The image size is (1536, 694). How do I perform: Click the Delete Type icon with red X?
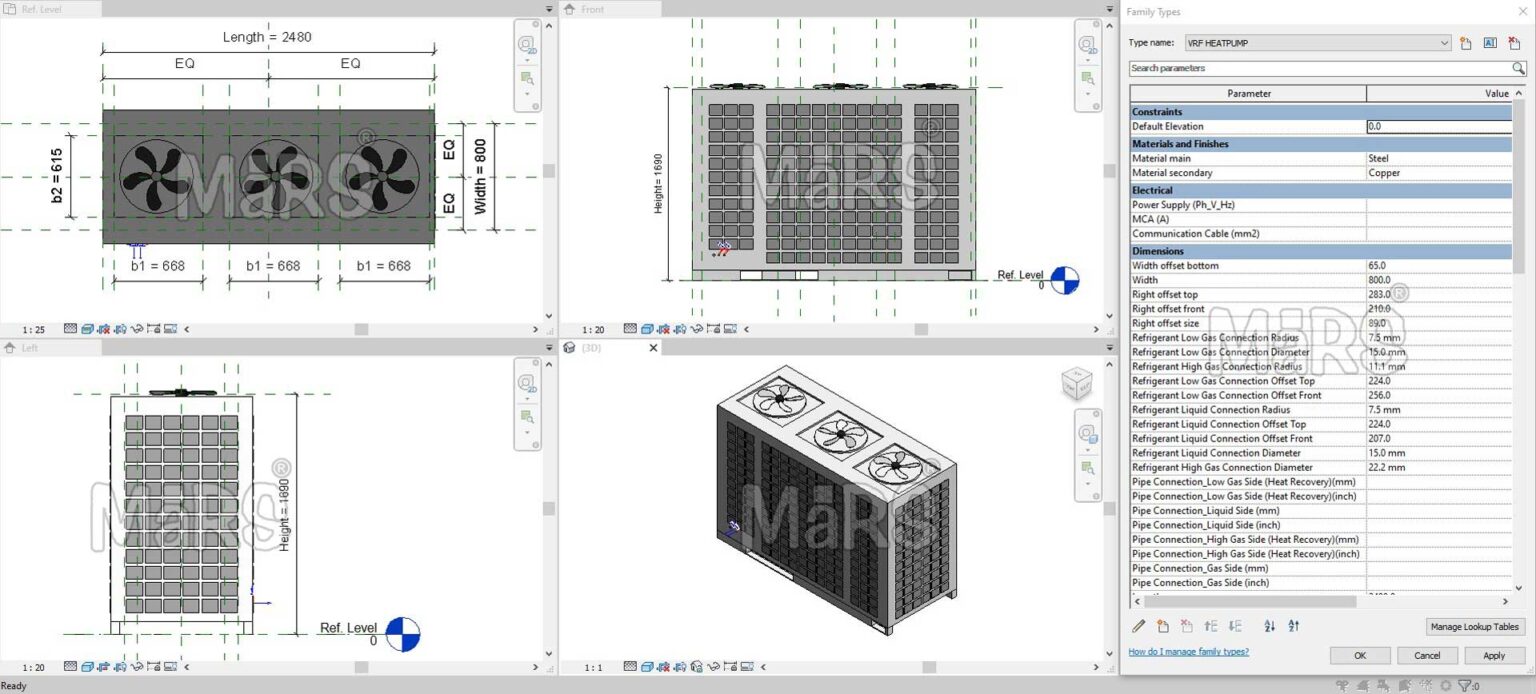click(1514, 43)
